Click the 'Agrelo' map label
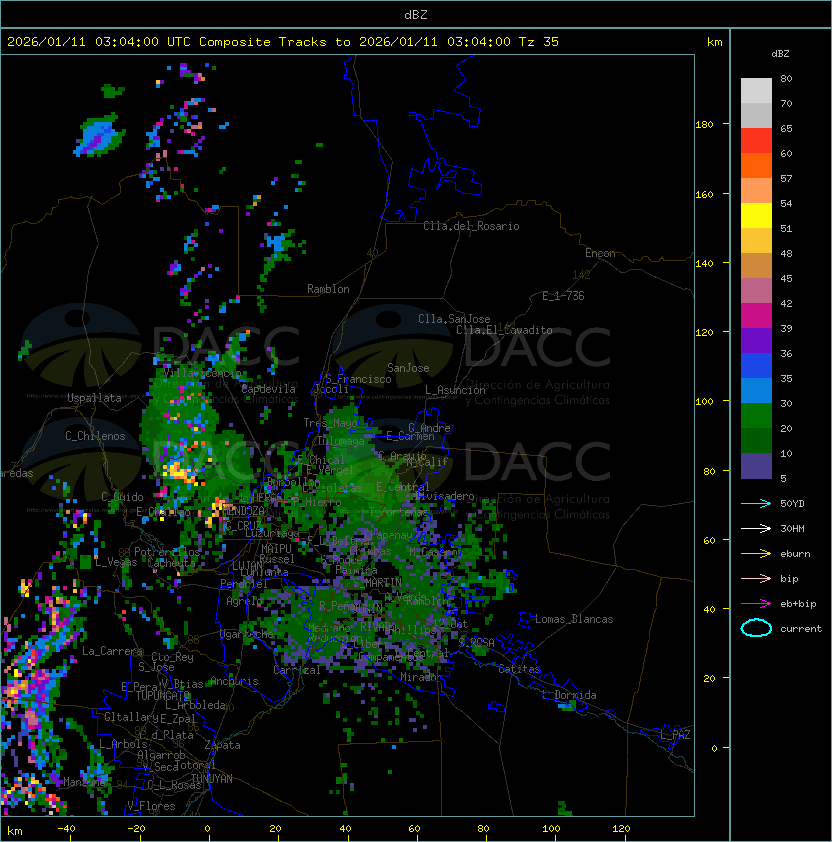The height and width of the screenshot is (842, 832). coord(244,601)
